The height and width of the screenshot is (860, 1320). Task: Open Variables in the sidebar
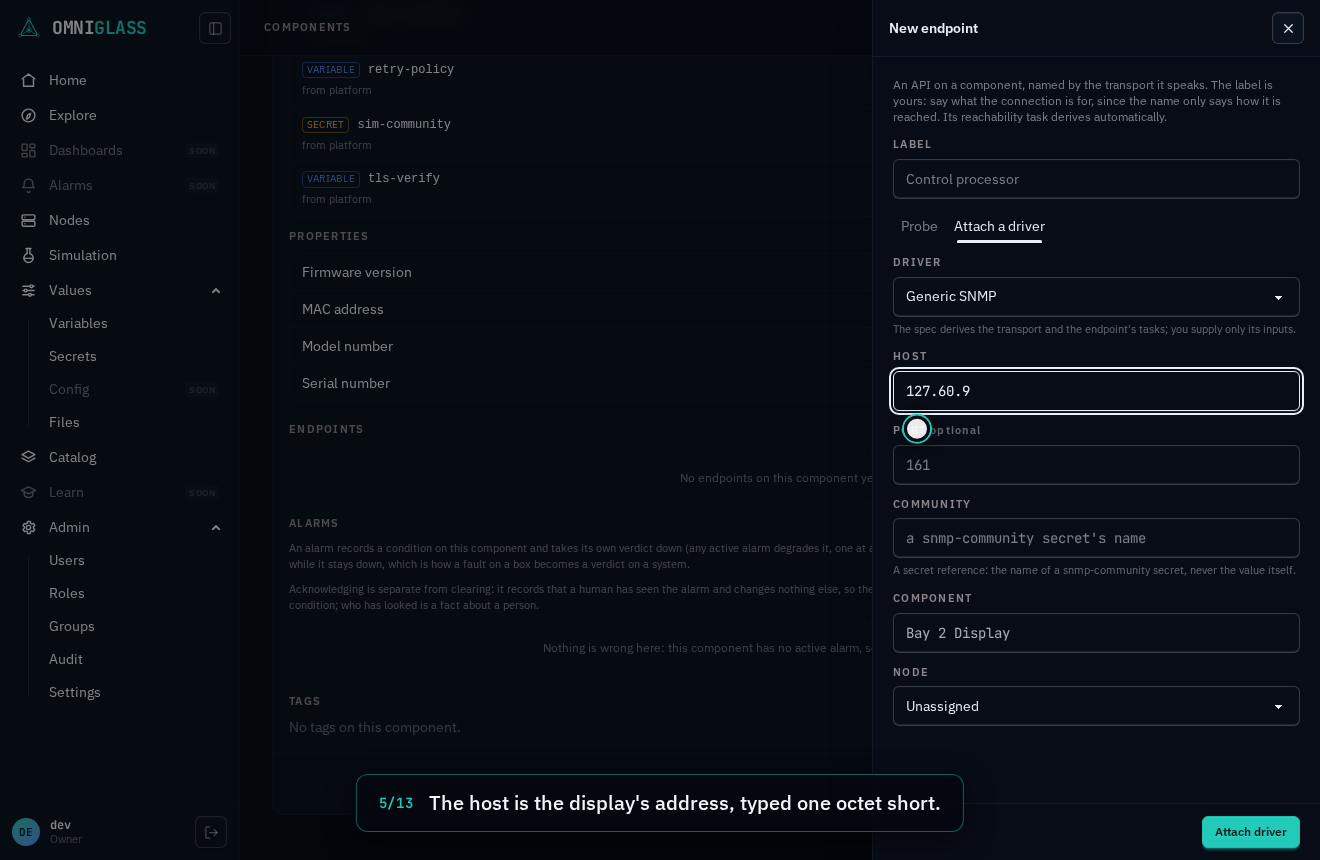click(x=78, y=323)
